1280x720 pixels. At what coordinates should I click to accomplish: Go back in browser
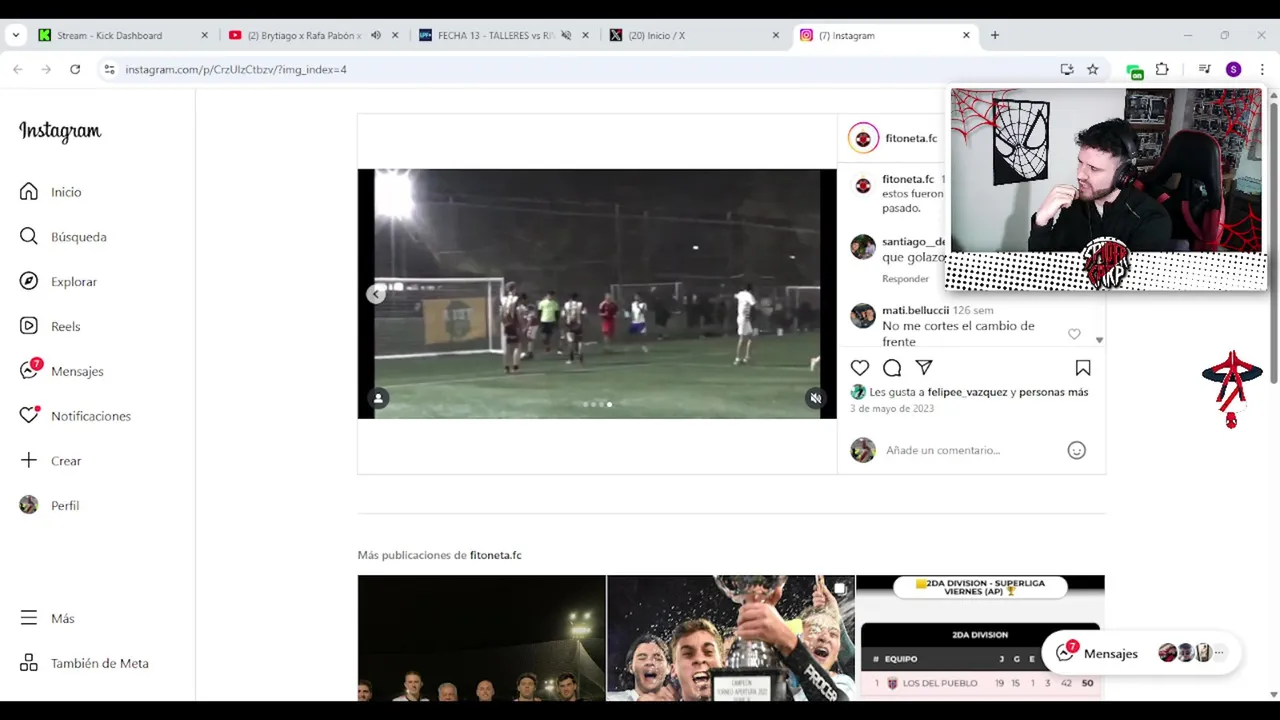[x=18, y=69]
